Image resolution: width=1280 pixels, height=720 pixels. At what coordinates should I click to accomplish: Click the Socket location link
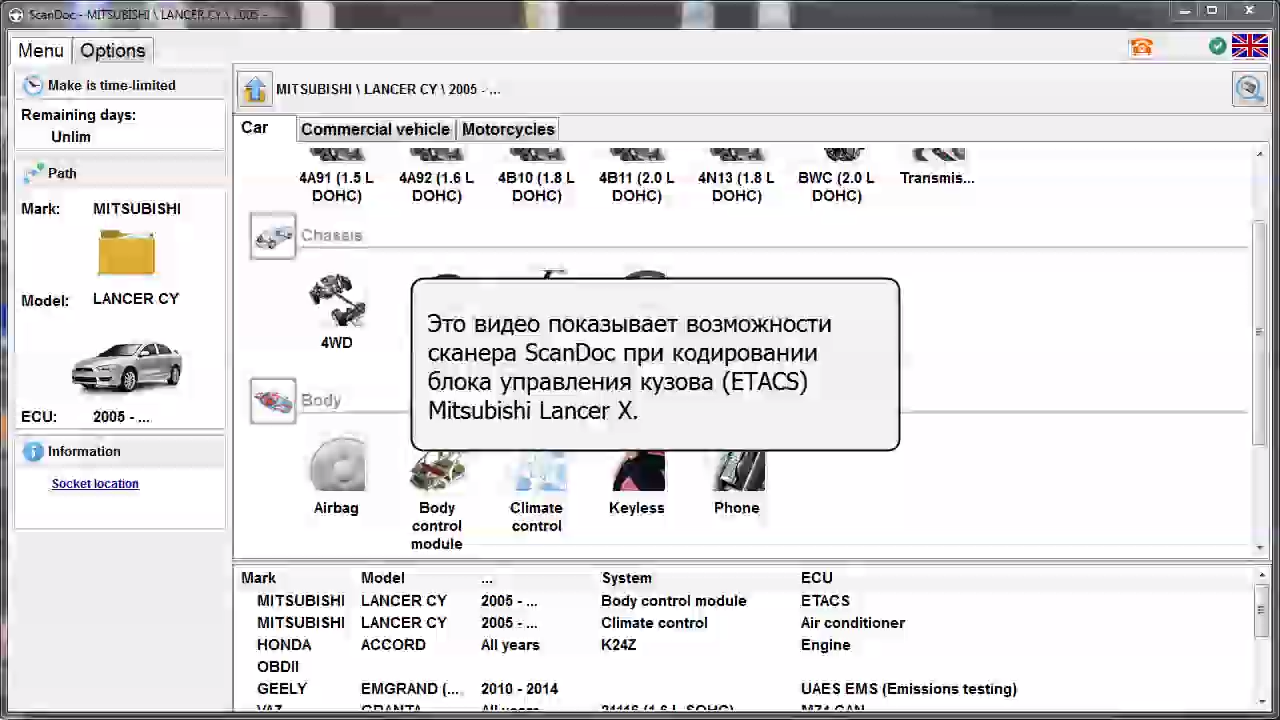95,484
